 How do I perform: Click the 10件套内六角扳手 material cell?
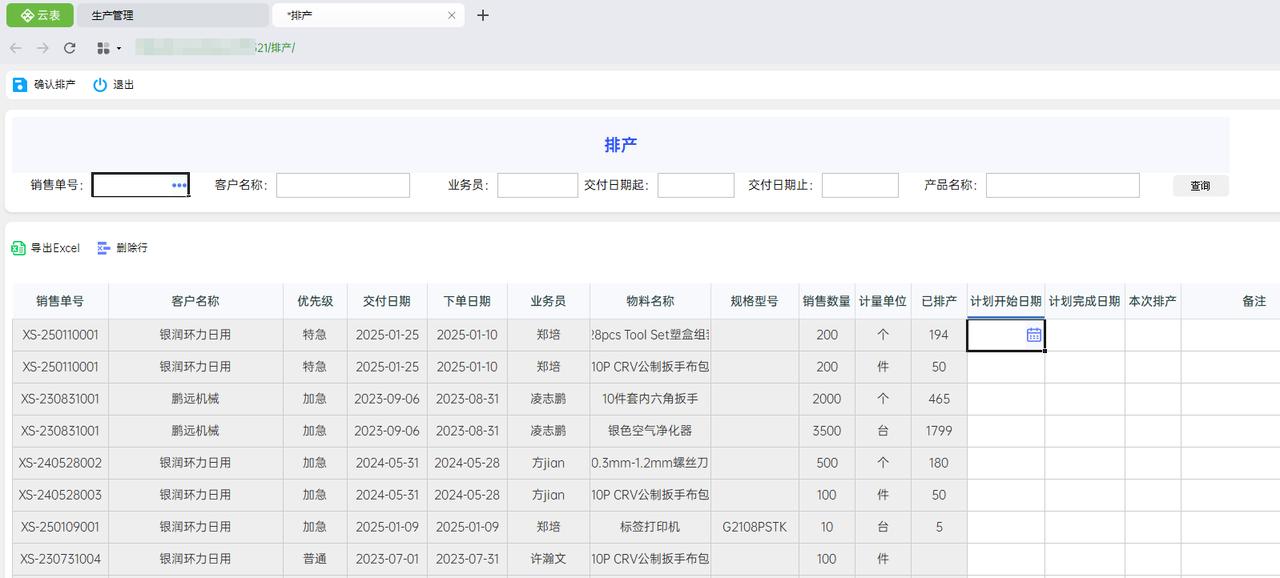pyautogui.click(x=650, y=399)
